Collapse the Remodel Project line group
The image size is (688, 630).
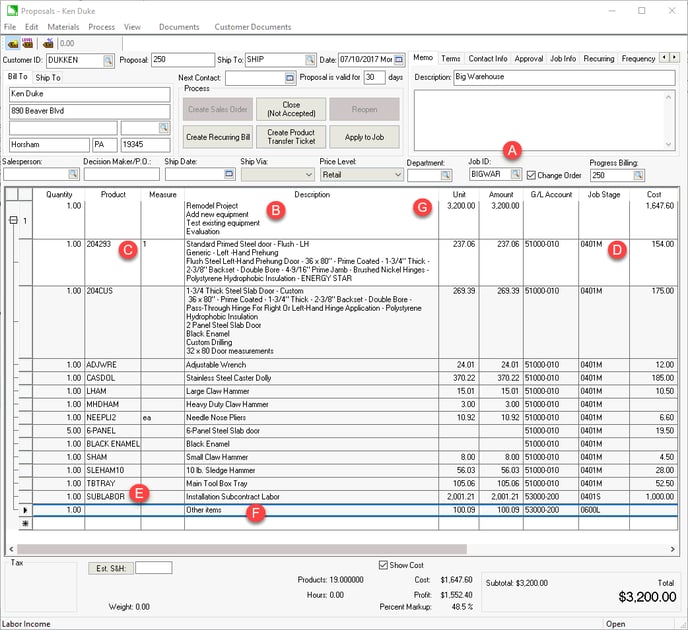[x=14, y=220]
